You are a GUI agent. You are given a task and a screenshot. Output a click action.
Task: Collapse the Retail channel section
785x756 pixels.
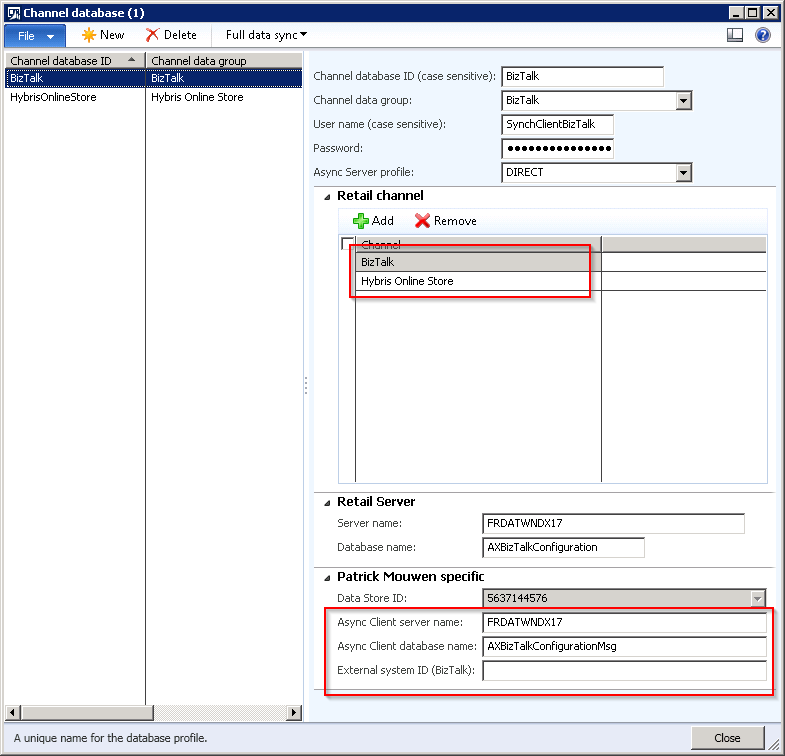tap(327, 197)
